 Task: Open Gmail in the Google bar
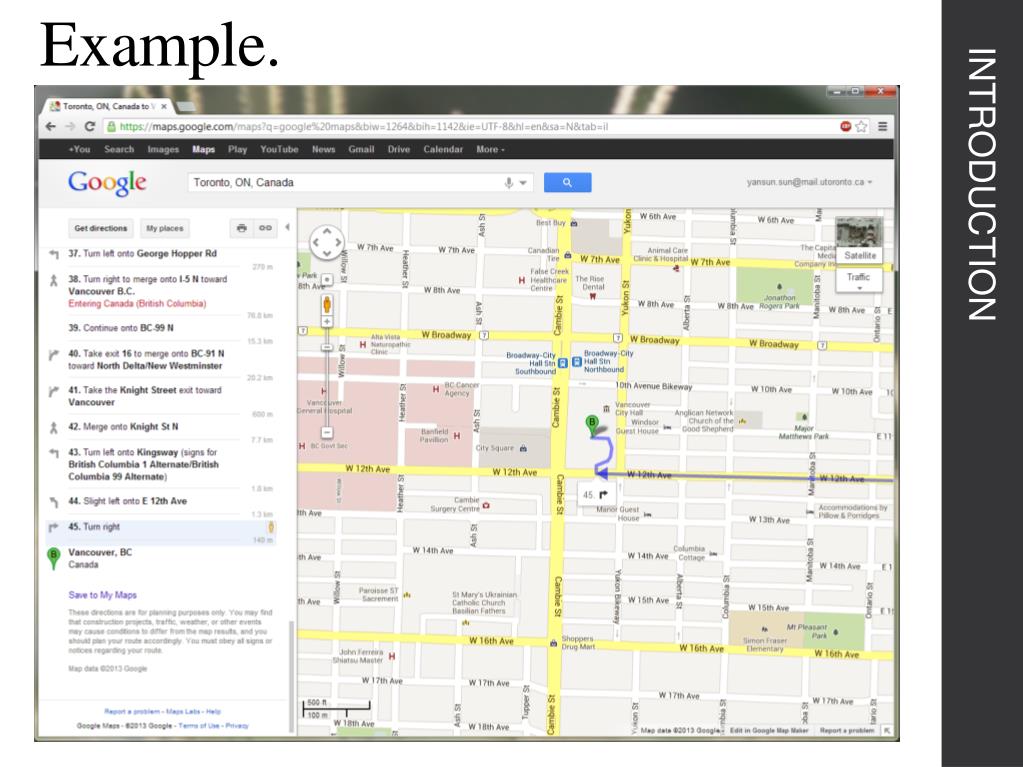[361, 149]
